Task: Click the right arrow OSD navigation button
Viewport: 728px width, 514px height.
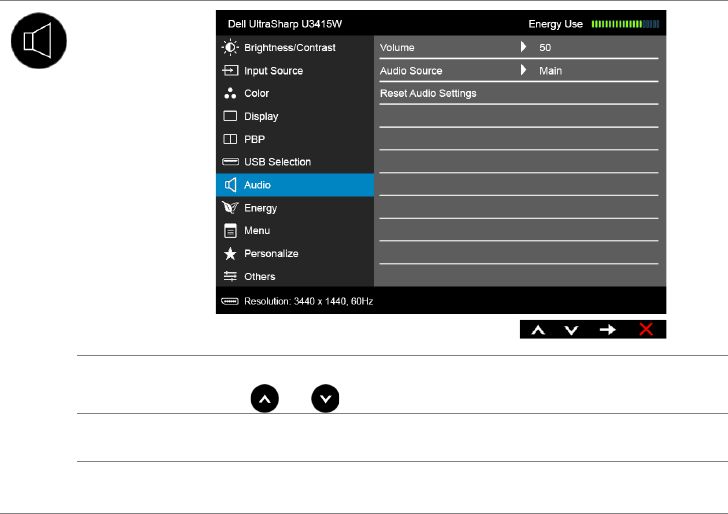Action: point(608,330)
